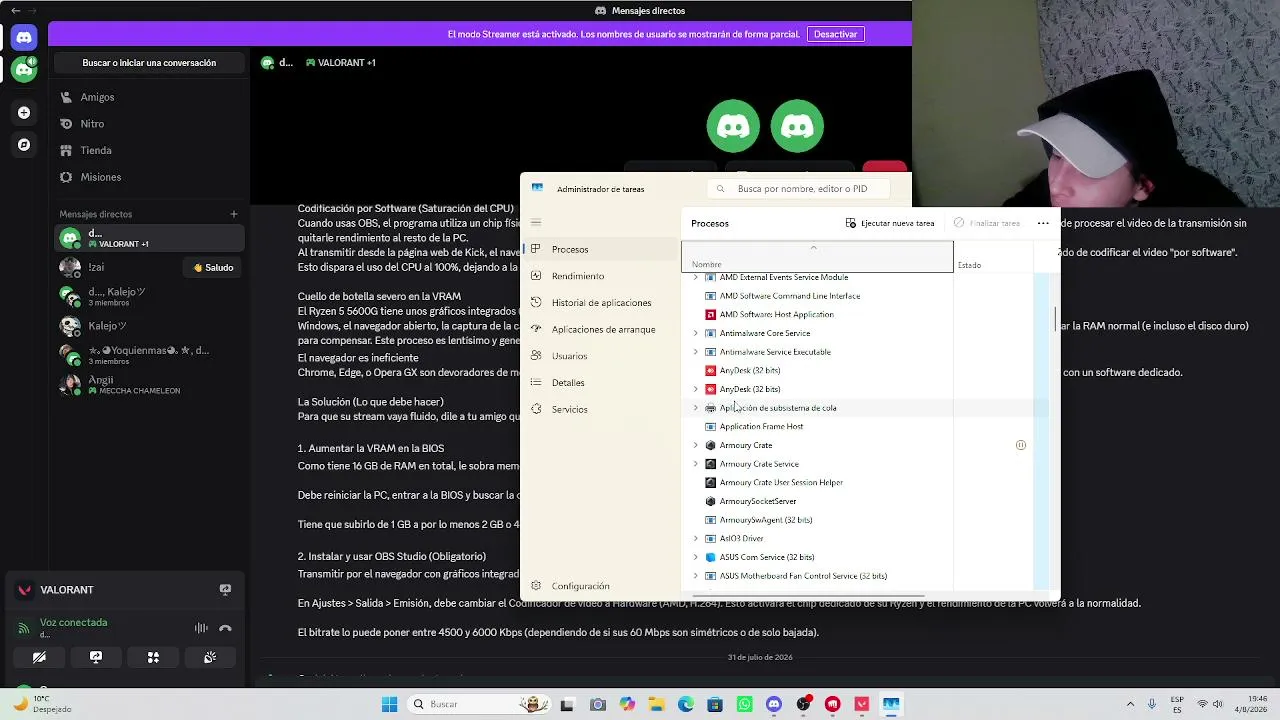Screen dimensions: 1280x720
Task: Open Procesos tab in Task Manager
Action: point(601,249)
